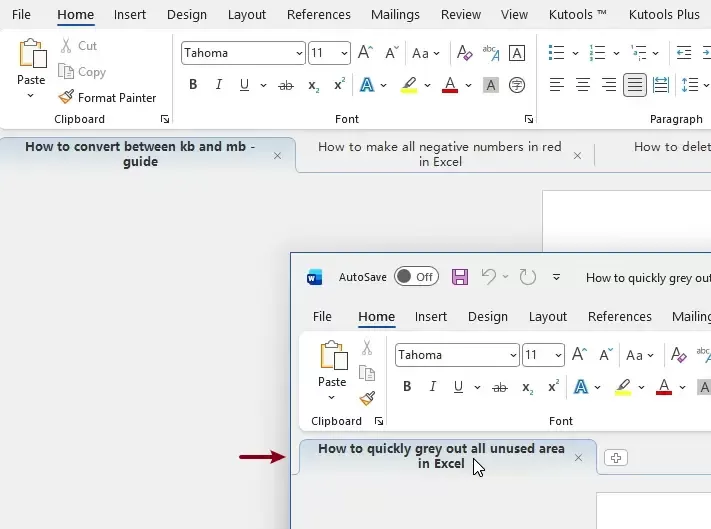Click Distributed alignment in the back window
The width and height of the screenshot is (711, 529).
click(661, 85)
